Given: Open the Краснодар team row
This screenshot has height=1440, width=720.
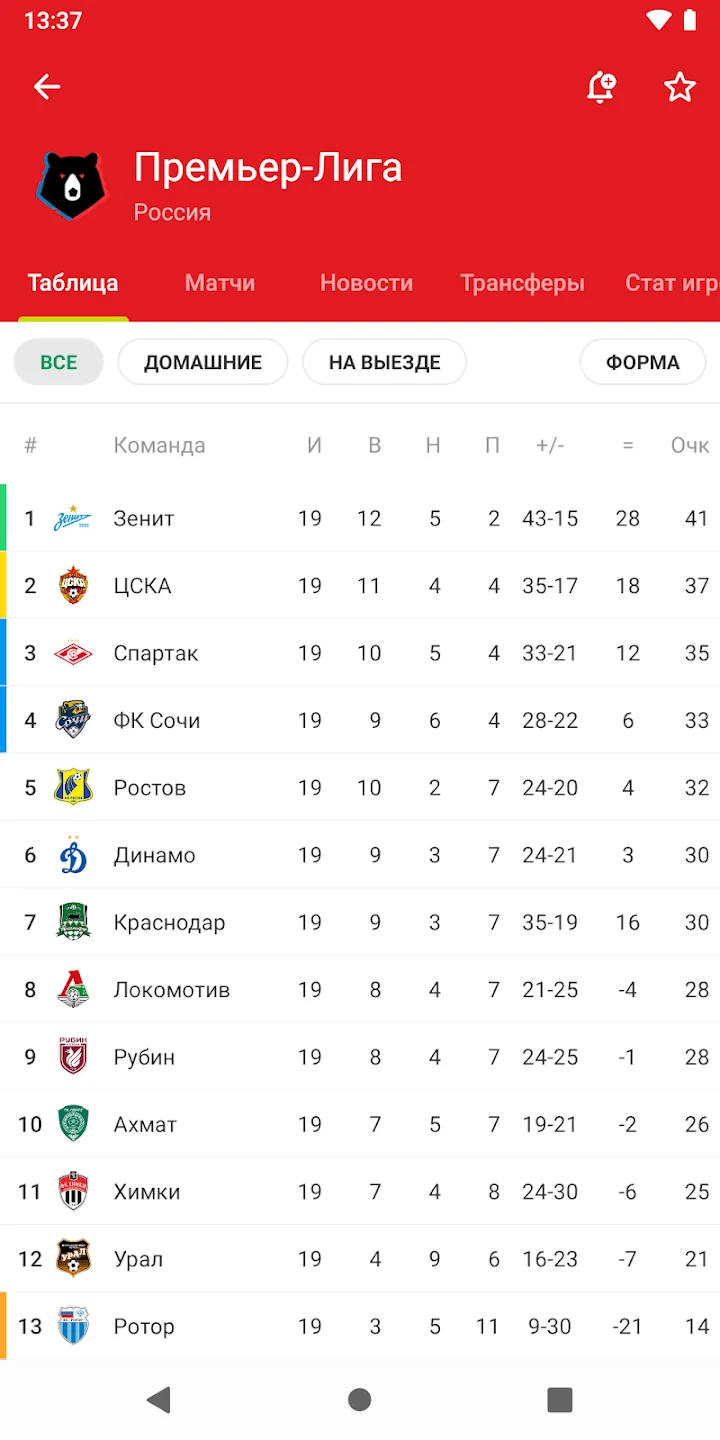Looking at the screenshot, I should (x=360, y=922).
